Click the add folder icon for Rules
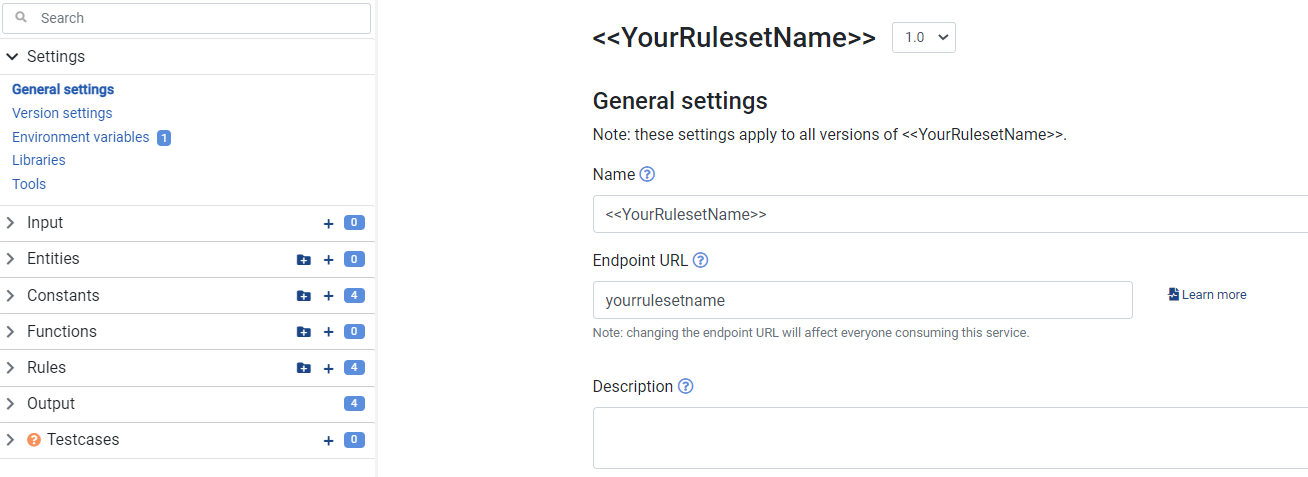The height and width of the screenshot is (477, 1308). (x=304, y=368)
